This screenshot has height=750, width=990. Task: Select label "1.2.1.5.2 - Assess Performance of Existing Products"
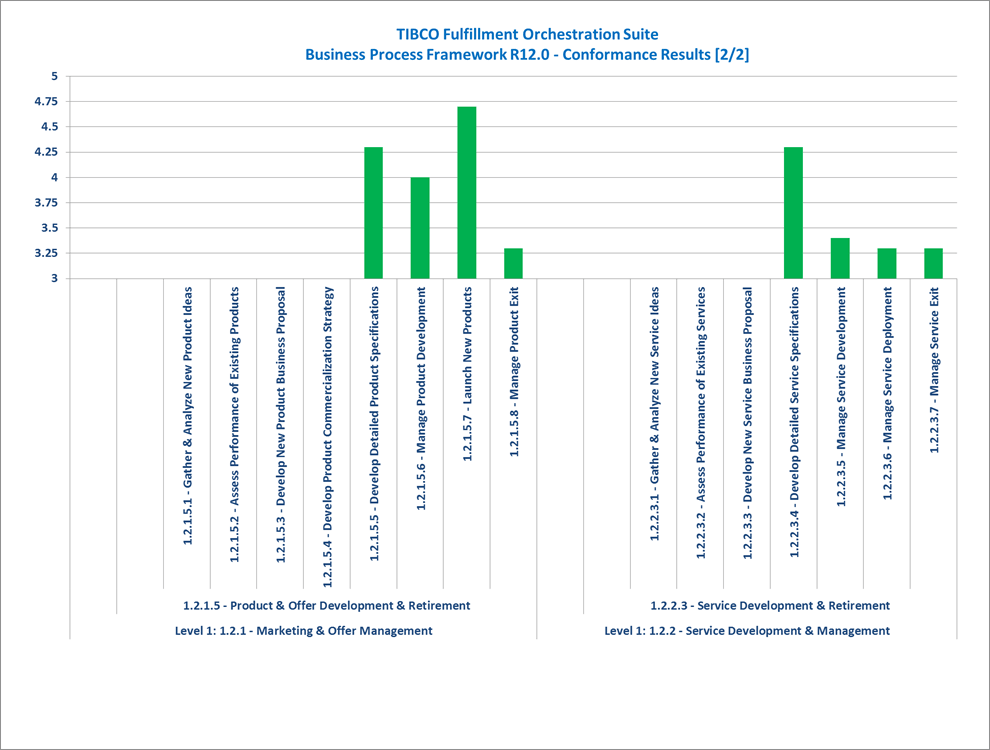234,424
